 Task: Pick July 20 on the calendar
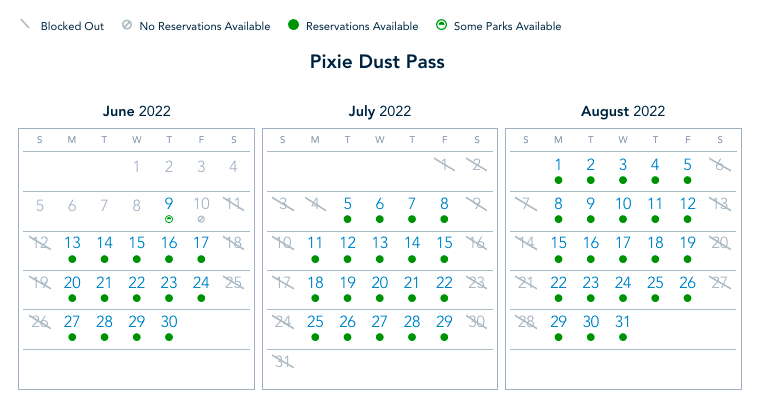pos(380,282)
